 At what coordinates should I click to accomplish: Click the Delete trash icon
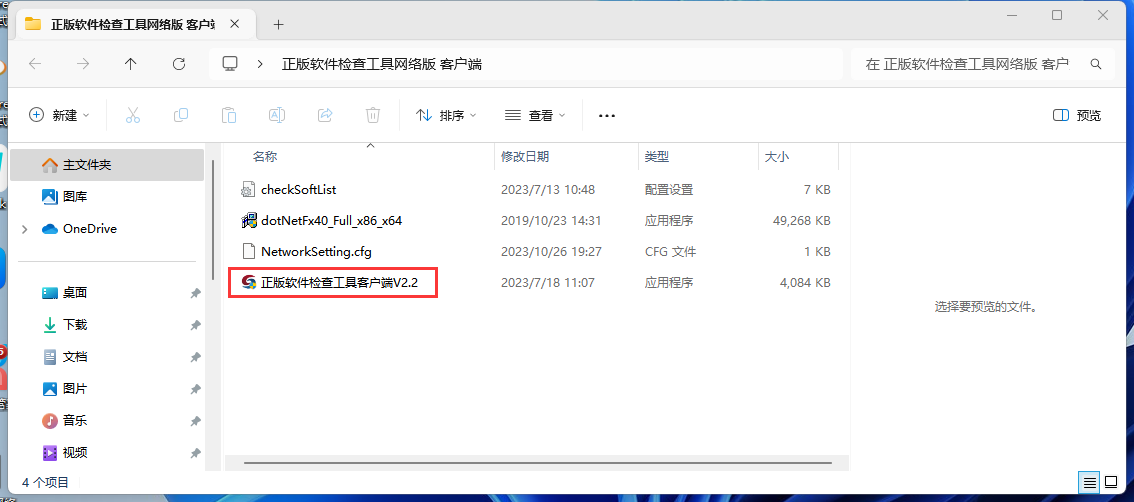[372, 115]
